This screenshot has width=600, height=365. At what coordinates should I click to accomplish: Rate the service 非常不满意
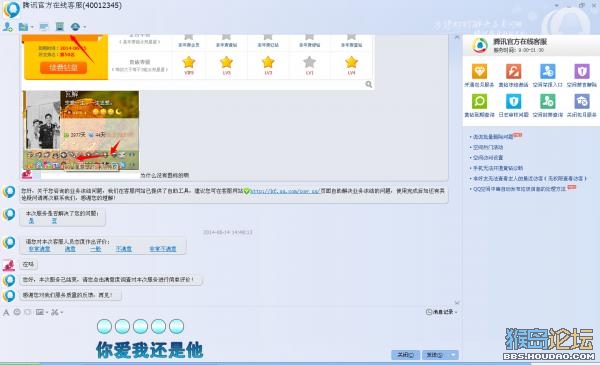point(163,249)
